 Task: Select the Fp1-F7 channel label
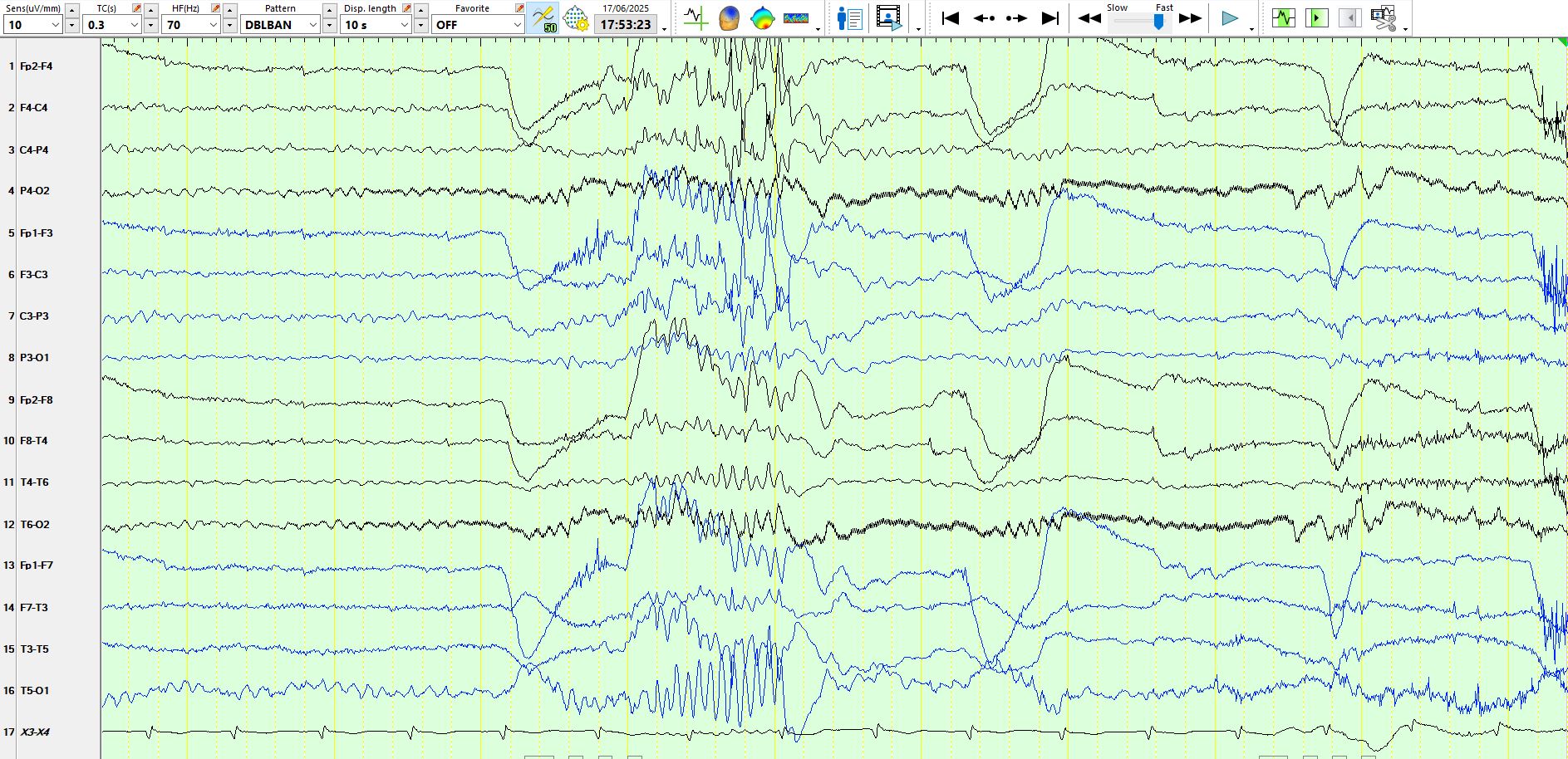pos(36,566)
